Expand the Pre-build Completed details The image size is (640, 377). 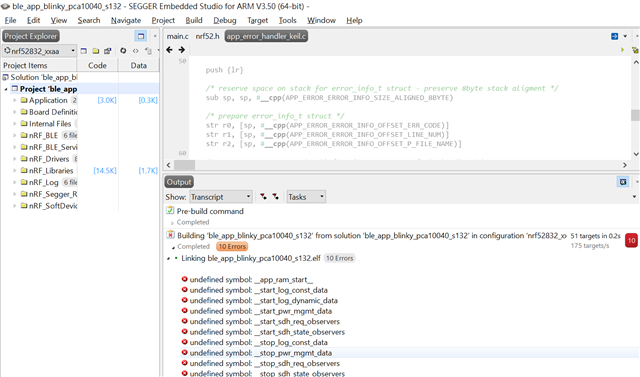(172, 223)
